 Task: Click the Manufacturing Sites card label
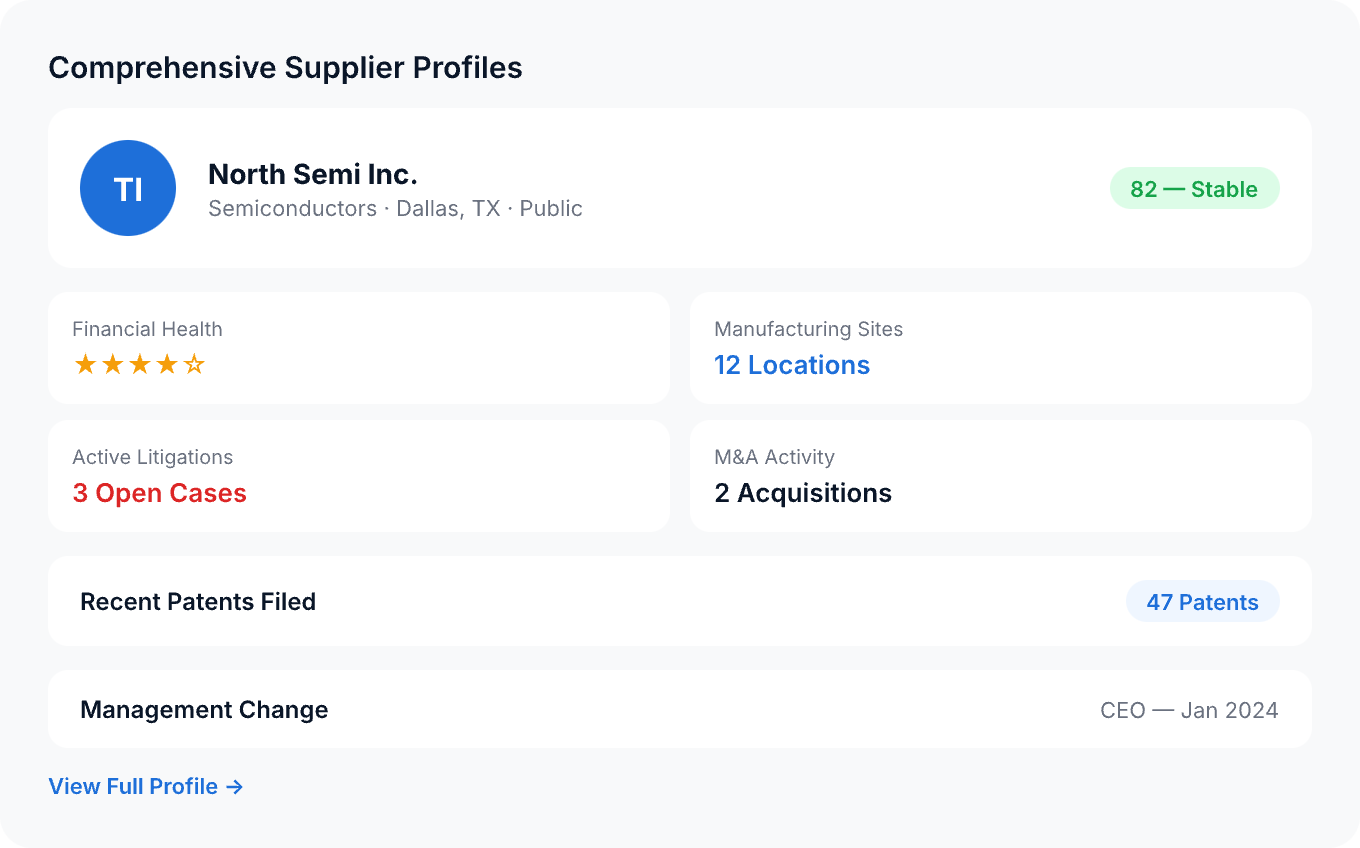[808, 329]
